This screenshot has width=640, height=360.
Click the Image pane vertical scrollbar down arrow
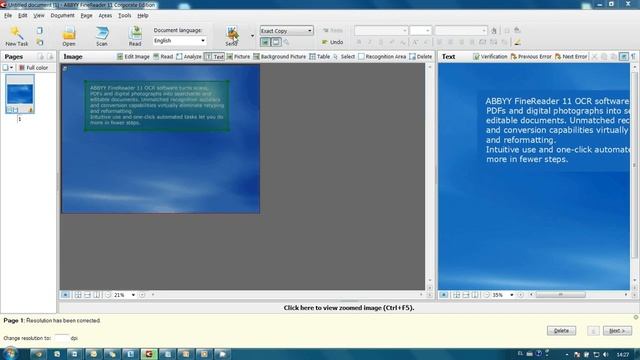point(429,280)
